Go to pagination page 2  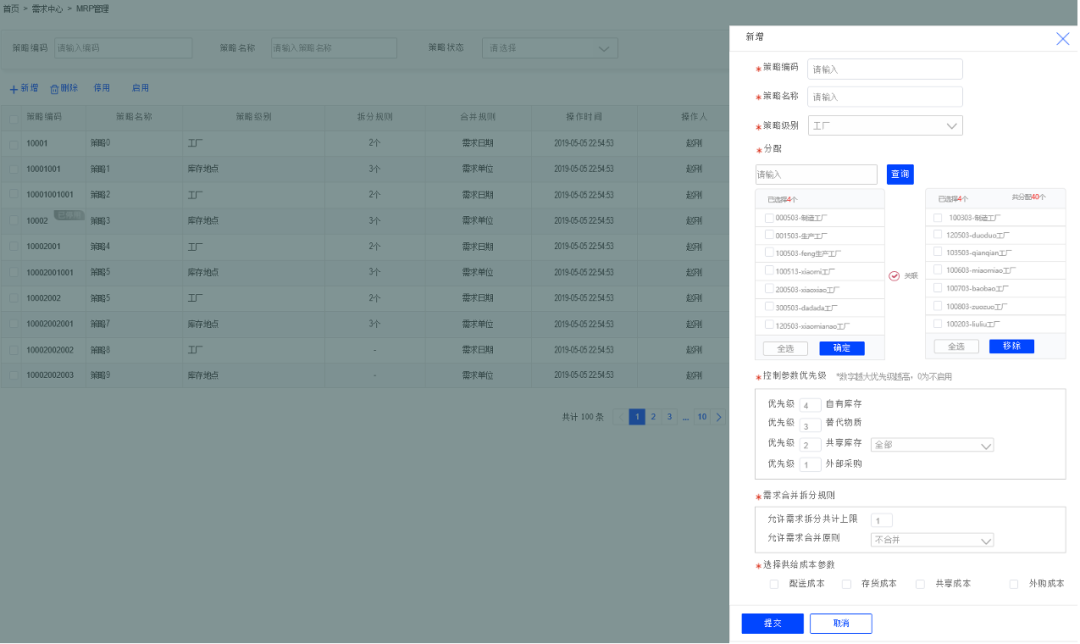(x=653, y=417)
